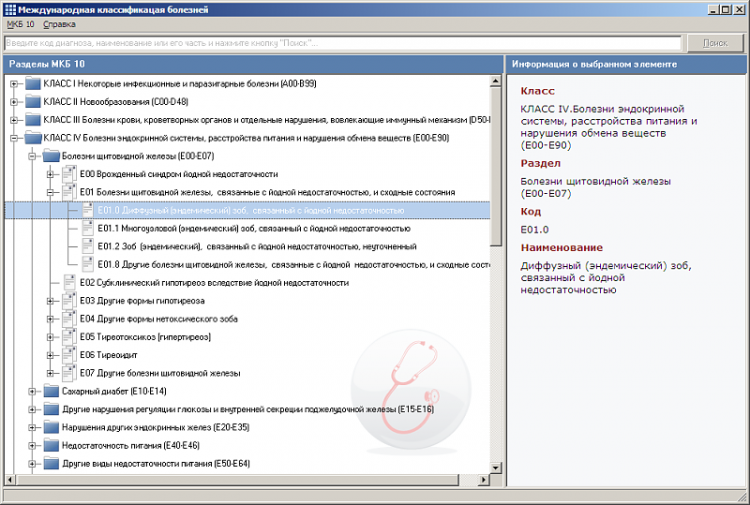Collapse the E01 node
This screenshot has height=505, width=750.
pyautogui.click(x=50, y=193)
